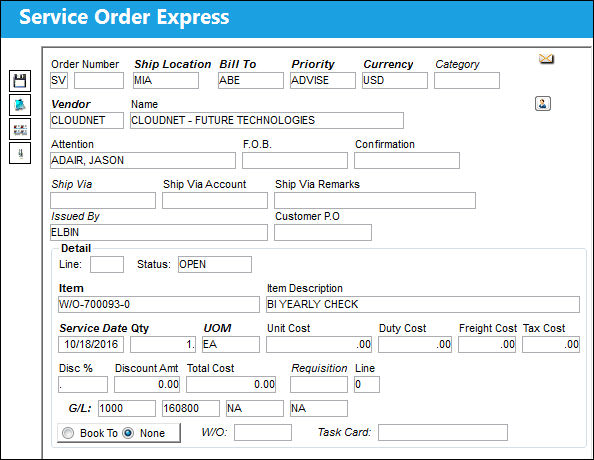Open the vendor contact person icon
Image resolution: width=594 pixels, height=460 pixels.
542,103
